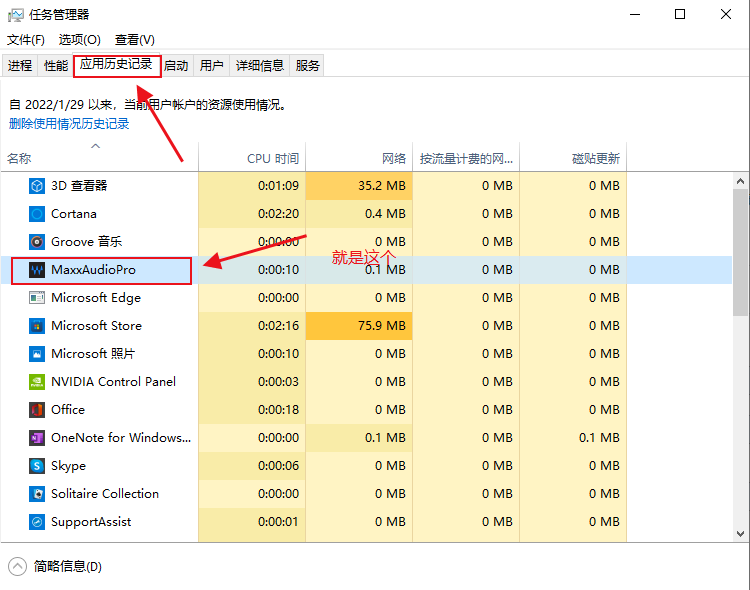Collapse to 简略信息 view using the chevron icon
This screenshot has width=750, height=590.
[x=18, y=567]
